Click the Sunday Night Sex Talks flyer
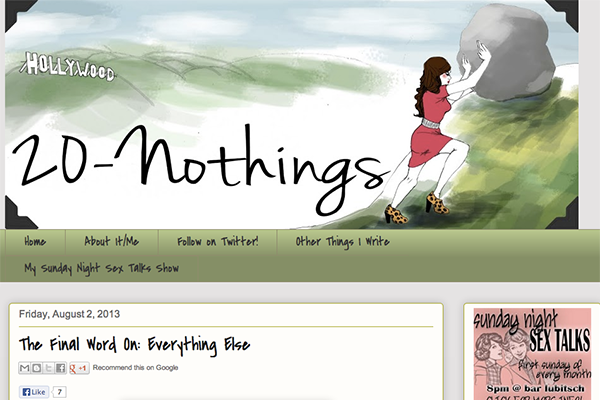Screen dimensions: 600x400 pyautogui.click(x=532, y=354)
